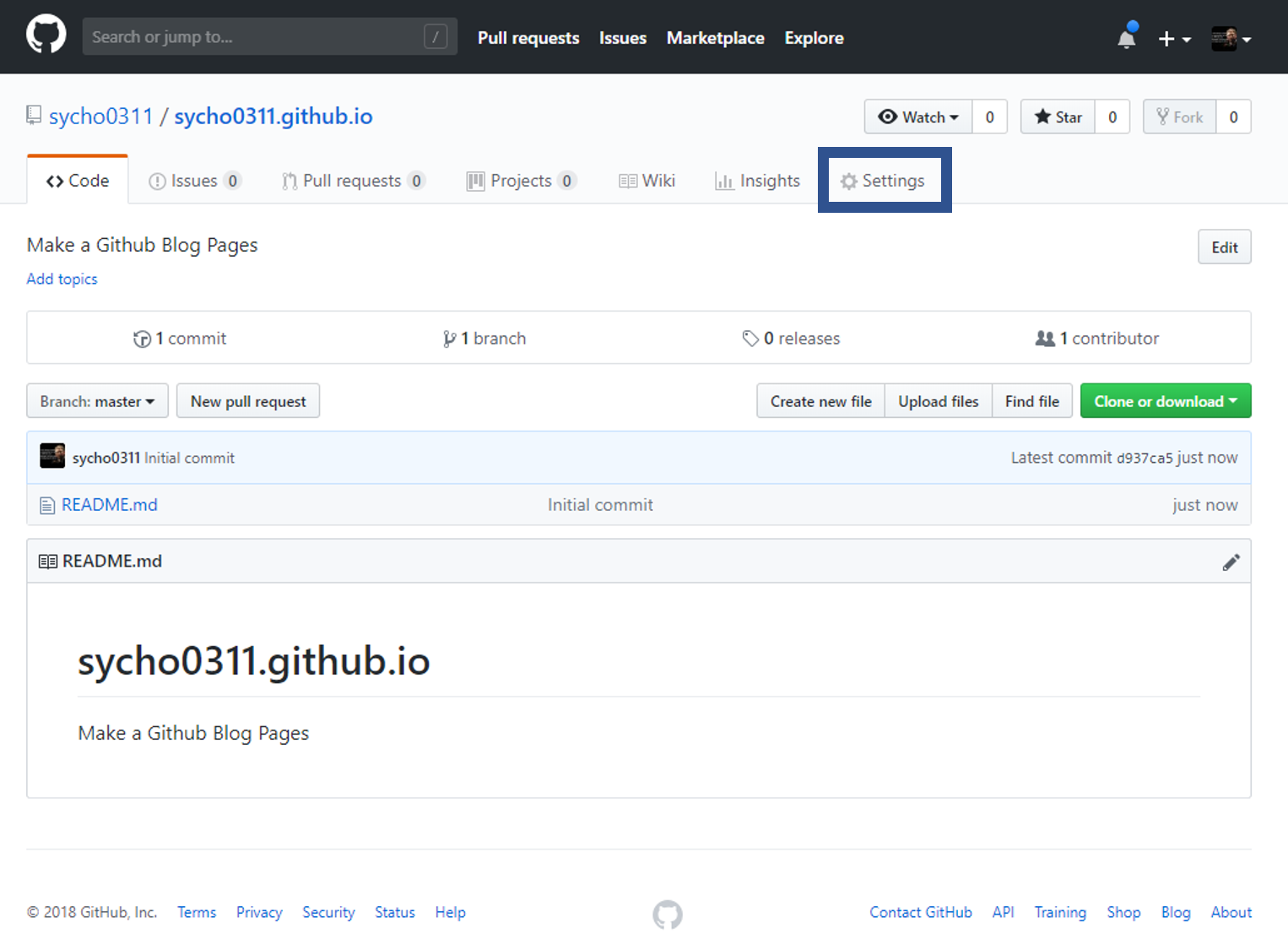Open Contact GitHub footer link
This screenshot has width=1288, height=950.
click(x=921, y=912)
